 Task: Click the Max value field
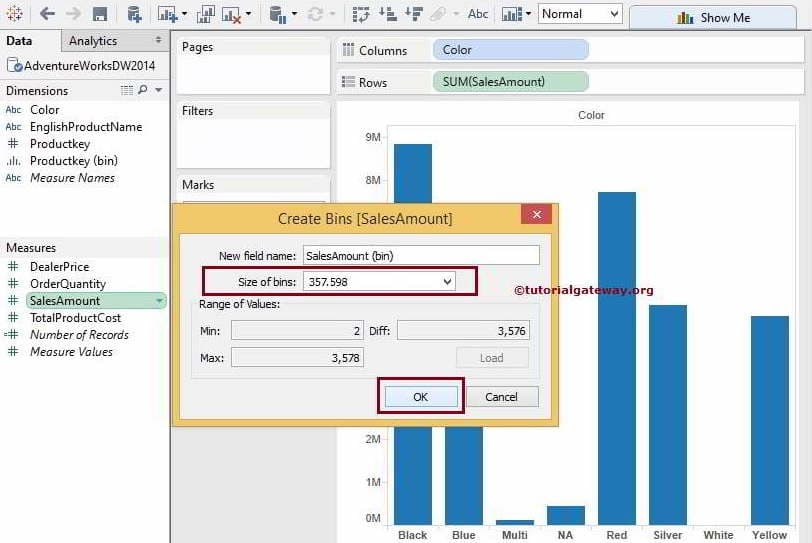[x=297, y=358]
